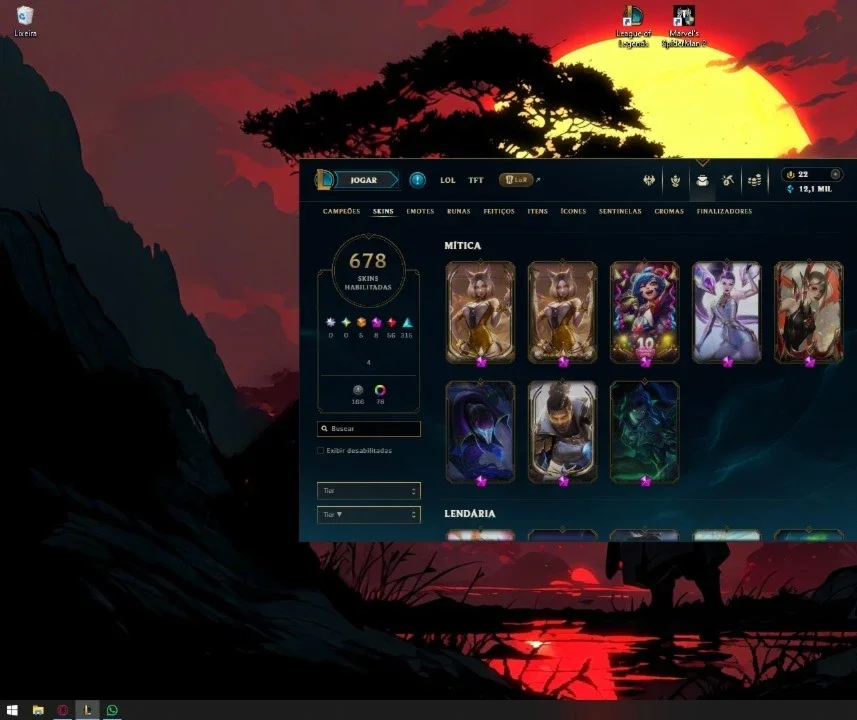Open the FEITIÇOS tab
The width and height of the screenshot is (857, 720).
[499, 211]
